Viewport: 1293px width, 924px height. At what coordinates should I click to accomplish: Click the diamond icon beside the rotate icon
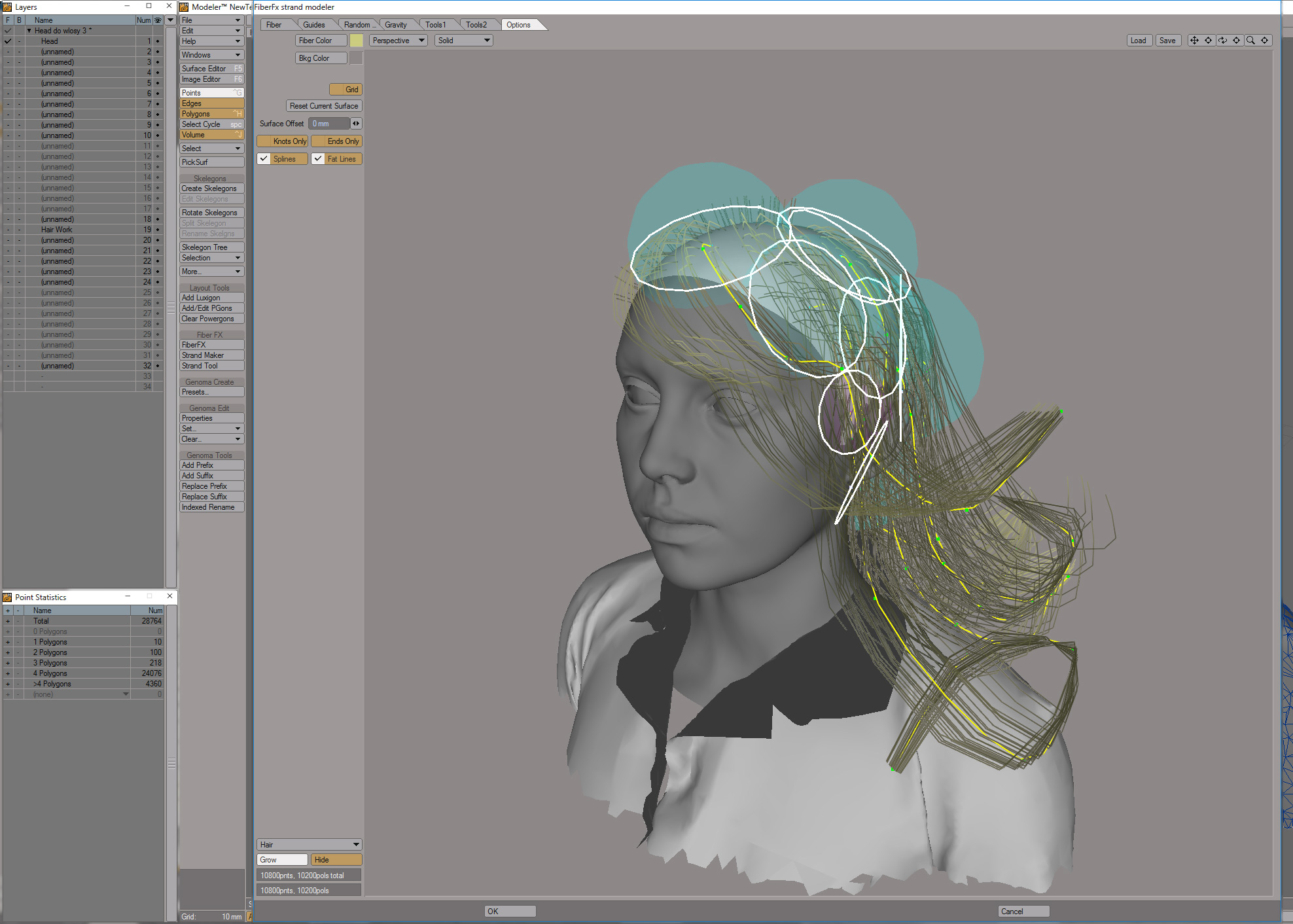click(x=1236, y=41)
